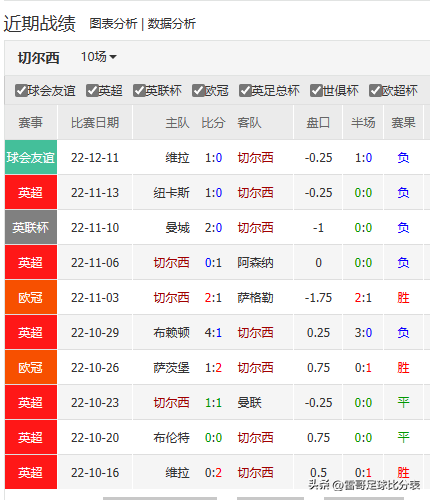Click 维拉 in the 22-12-11 row
This screenshot has width=430, height=500.
[177, 158]
